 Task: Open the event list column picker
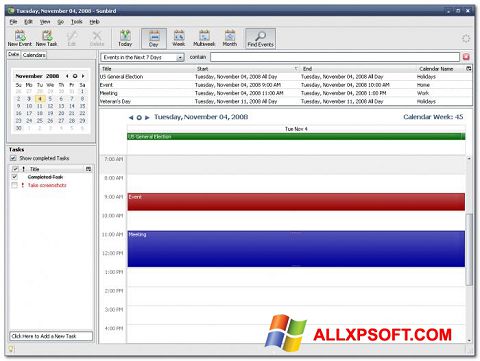click(469, 69)
